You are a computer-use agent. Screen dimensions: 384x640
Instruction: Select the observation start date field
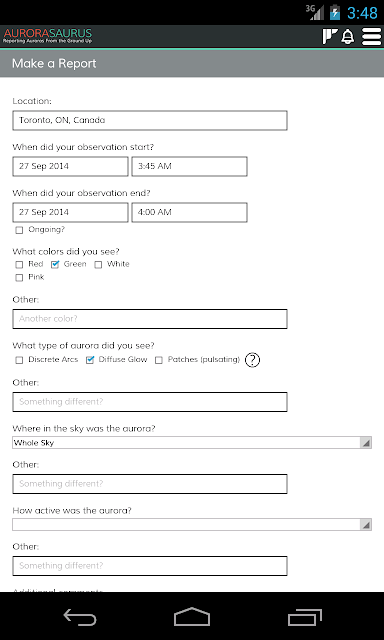click(x=70, y=167)
